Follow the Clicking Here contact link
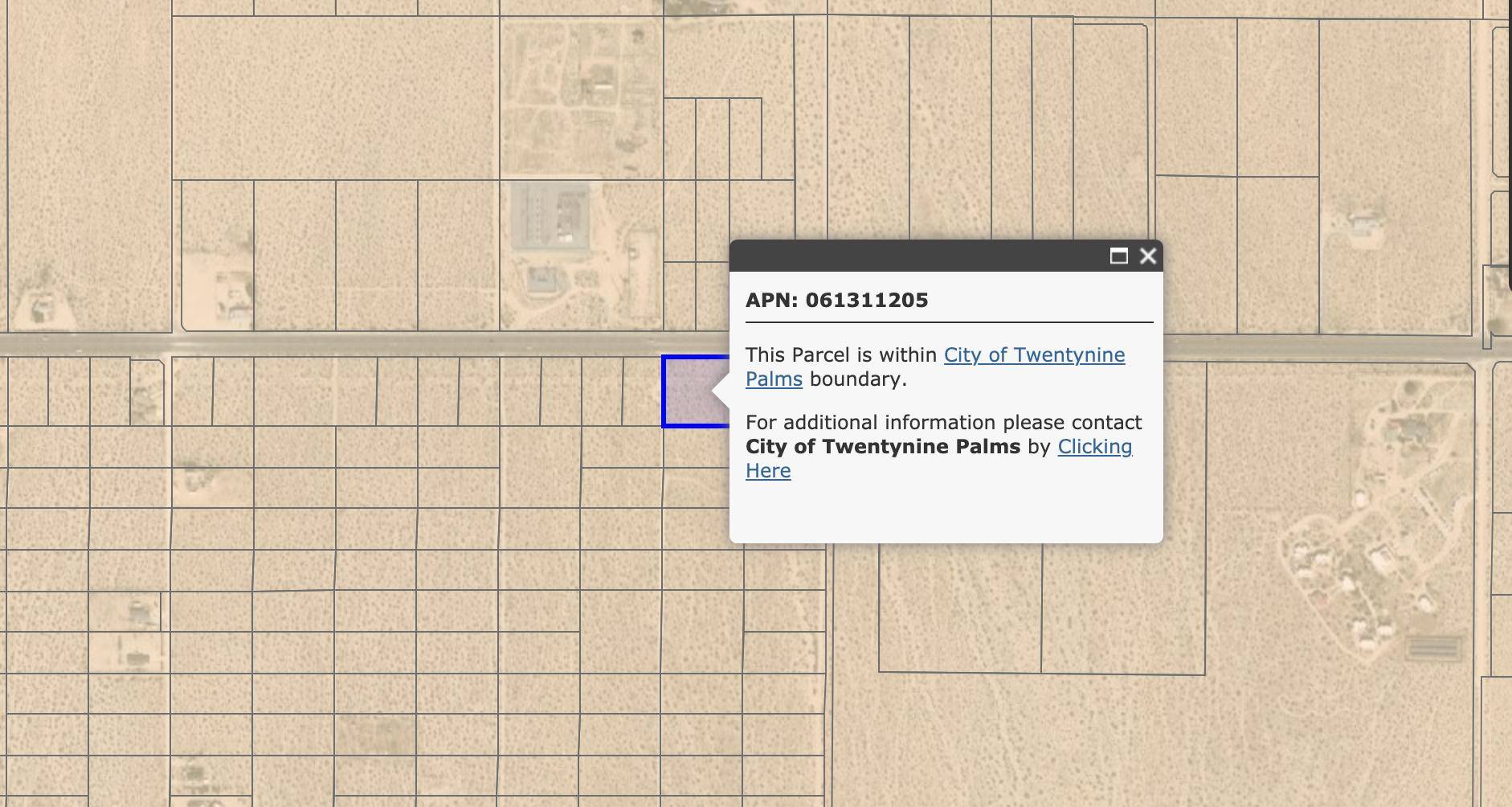 coord(1095,447)
